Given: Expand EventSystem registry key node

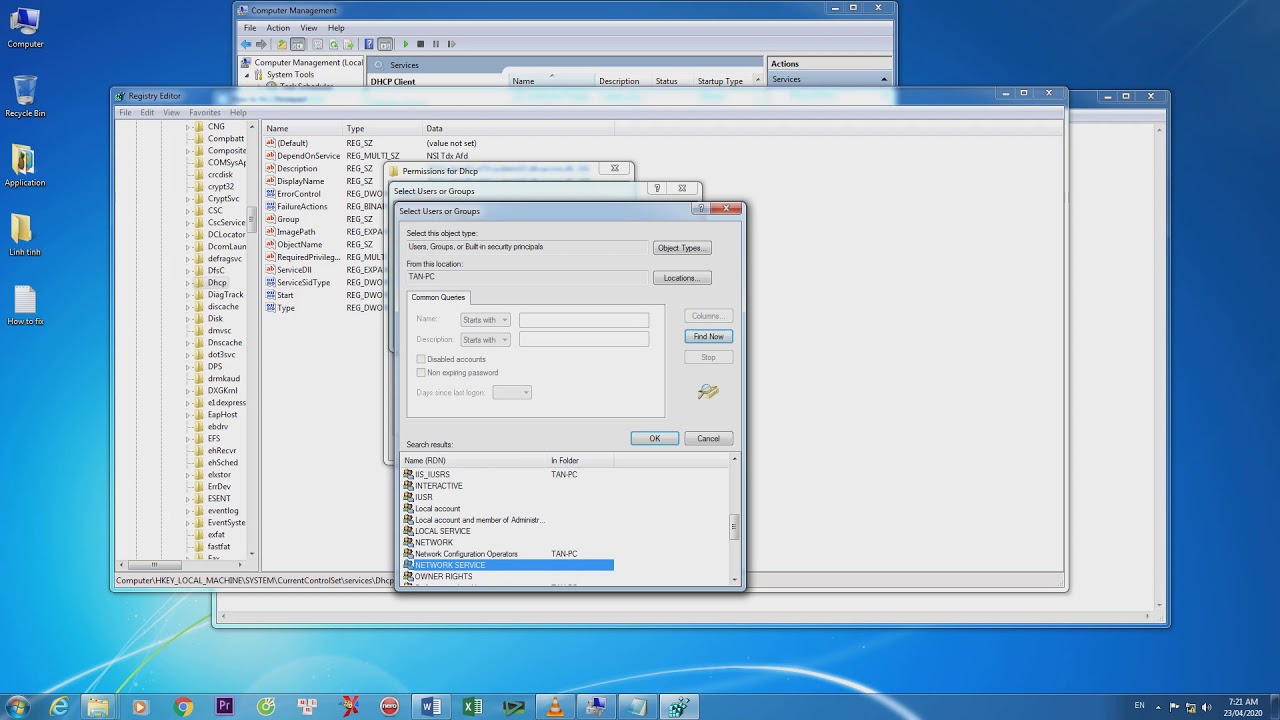Looking at the screenshot, I should coord(188,523).
